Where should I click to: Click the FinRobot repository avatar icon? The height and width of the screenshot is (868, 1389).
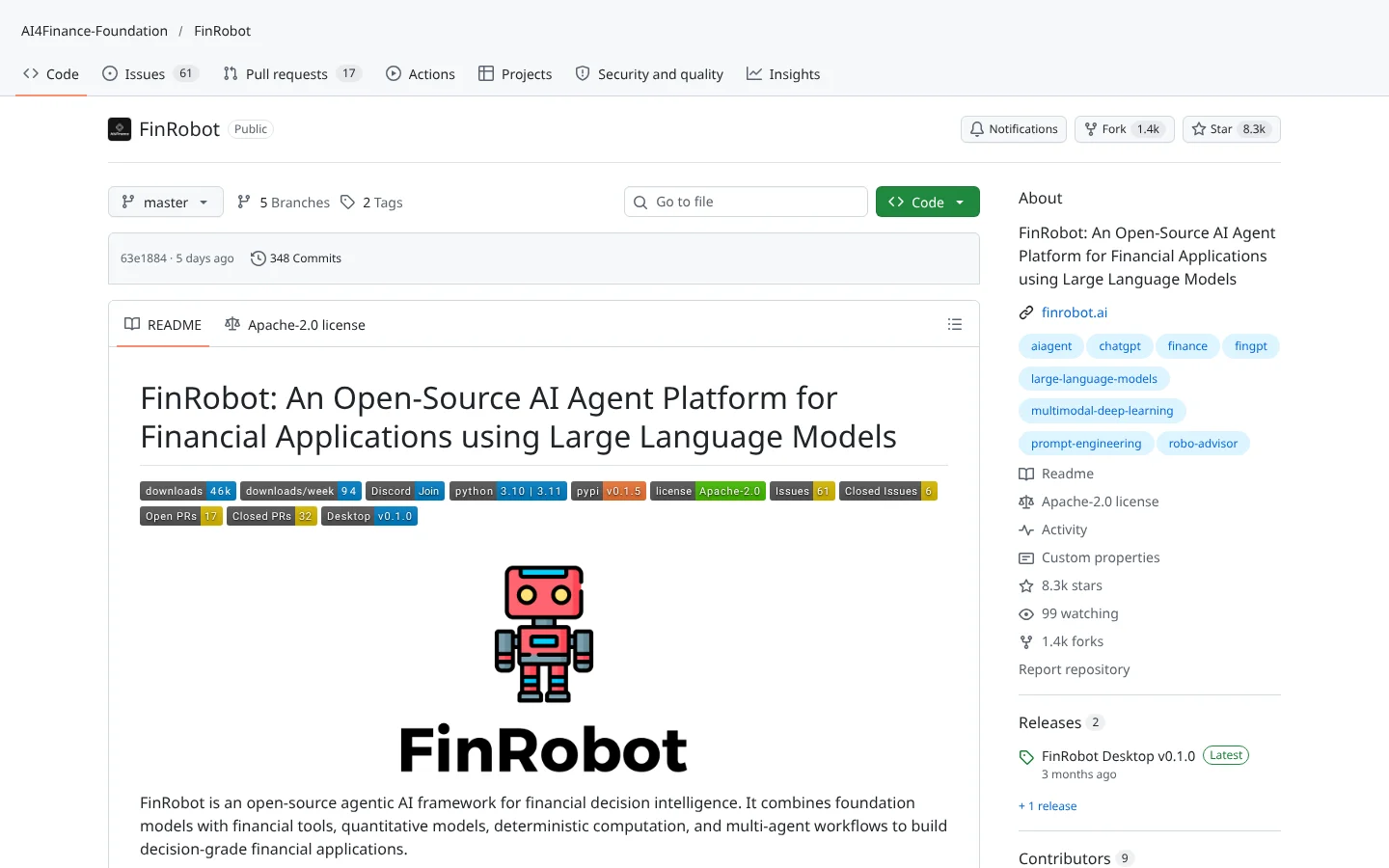tap(120, 129)
